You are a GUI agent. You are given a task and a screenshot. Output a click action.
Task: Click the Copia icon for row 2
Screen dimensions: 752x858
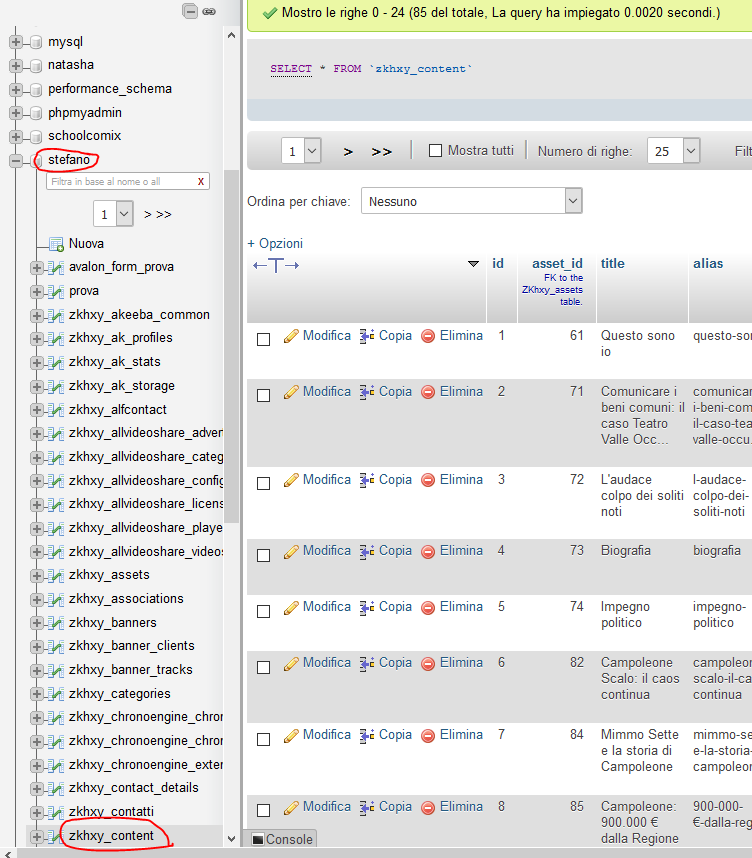367,392
